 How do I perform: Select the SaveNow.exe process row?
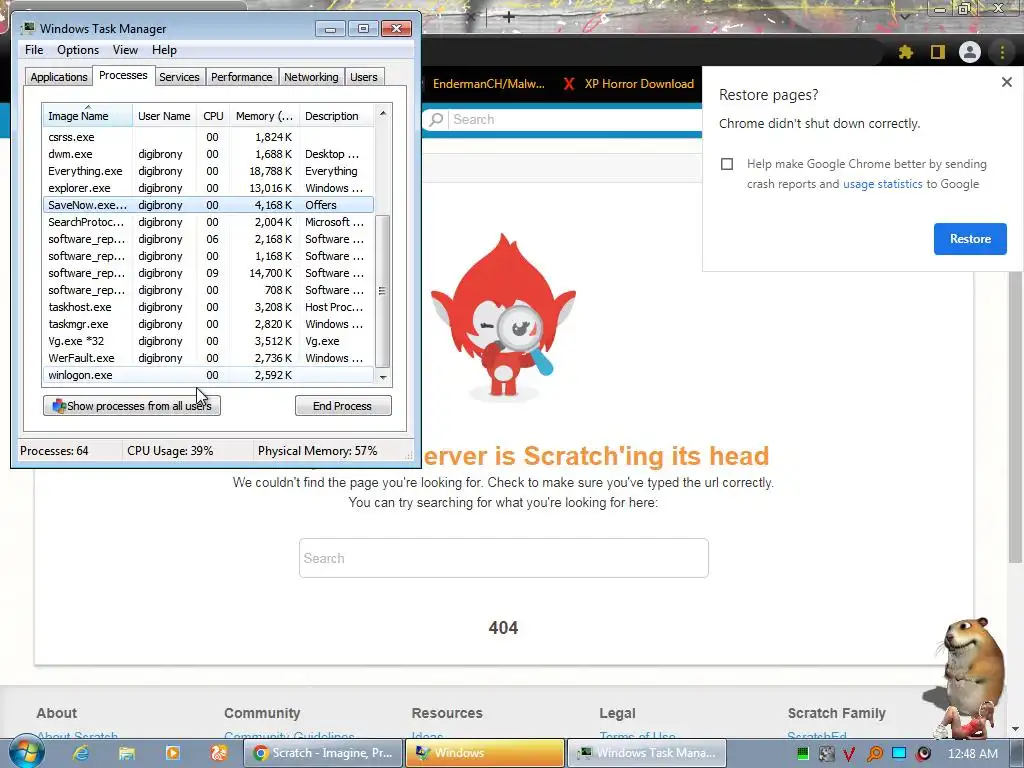click(x=208, y=205)
